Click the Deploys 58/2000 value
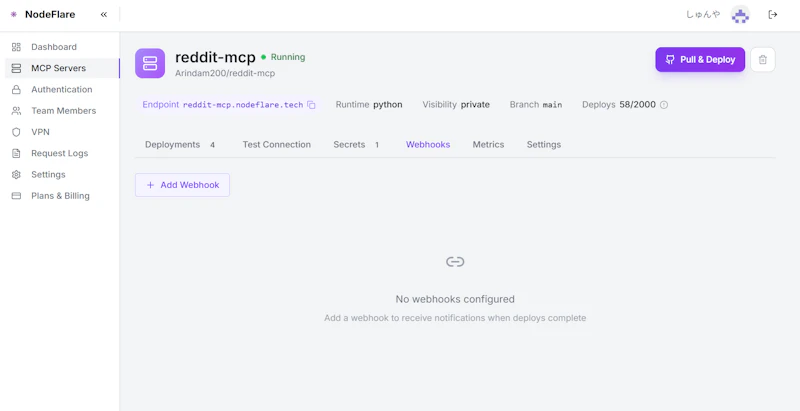This screenshot has height=411, width=800. (637, 105)
